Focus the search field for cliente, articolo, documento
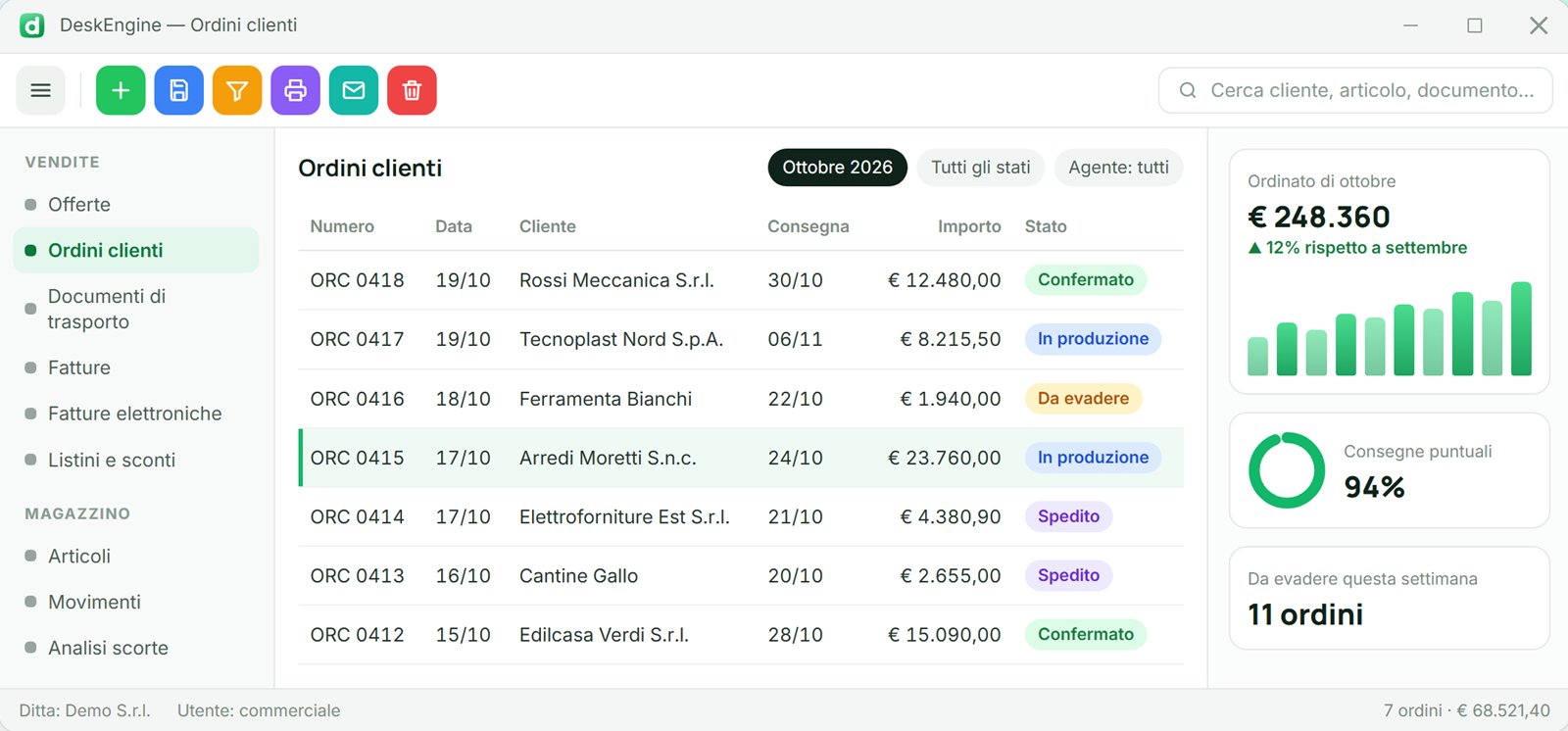 tap(1355, 90)
